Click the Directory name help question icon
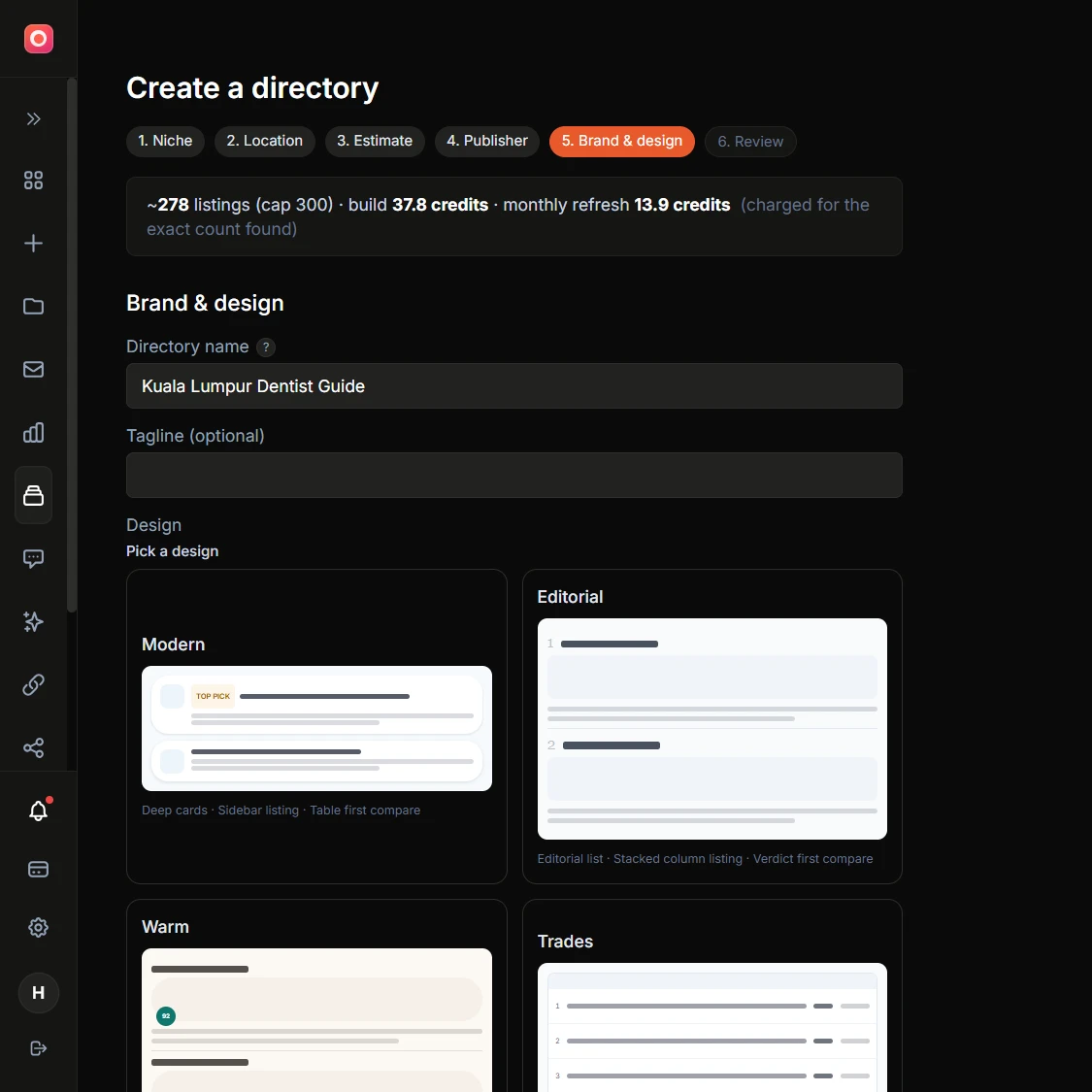 (266, 347)
